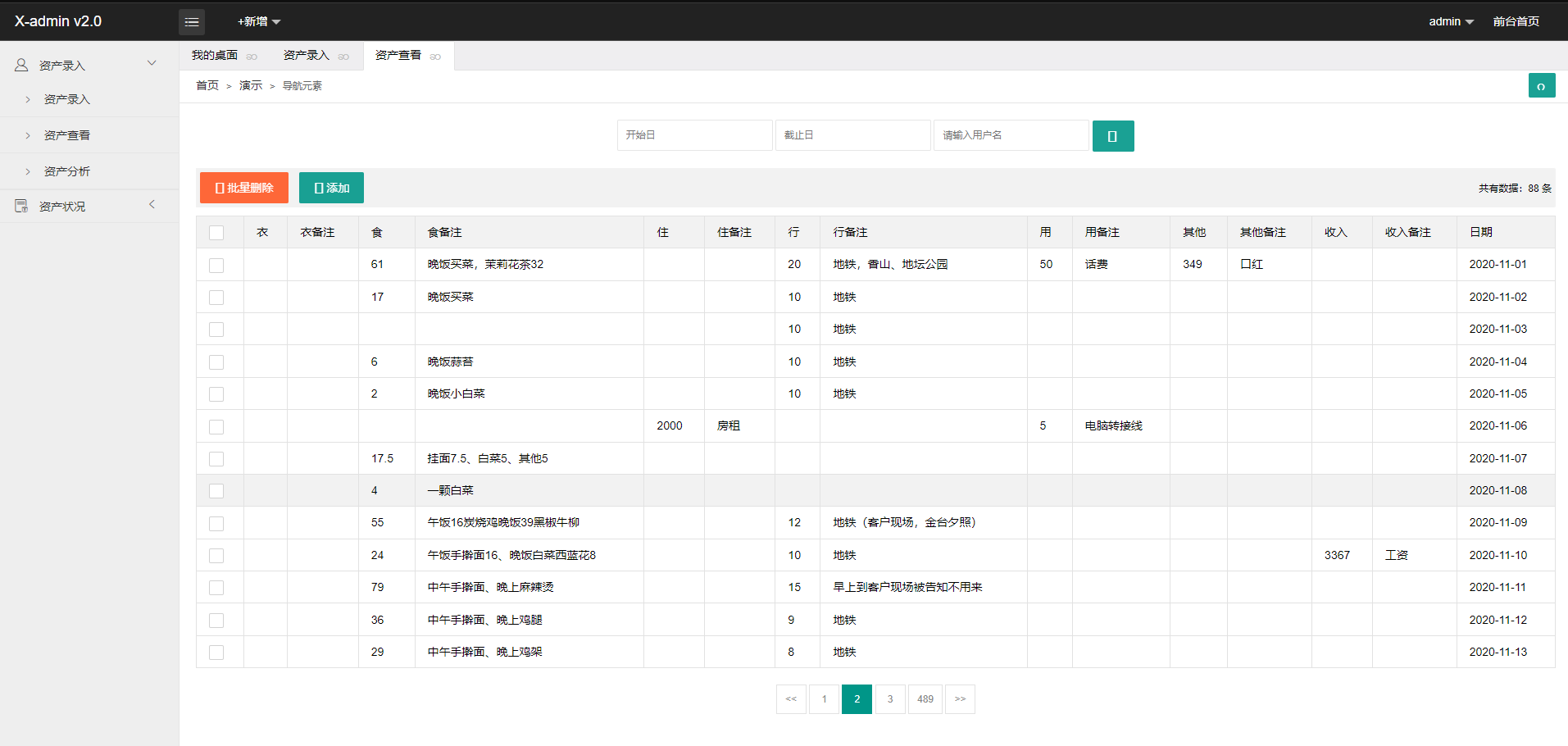Collapse the 资产录入 sidebar group chevron
The height and width of the screenshot is (746, 1568).
(152, 63)
